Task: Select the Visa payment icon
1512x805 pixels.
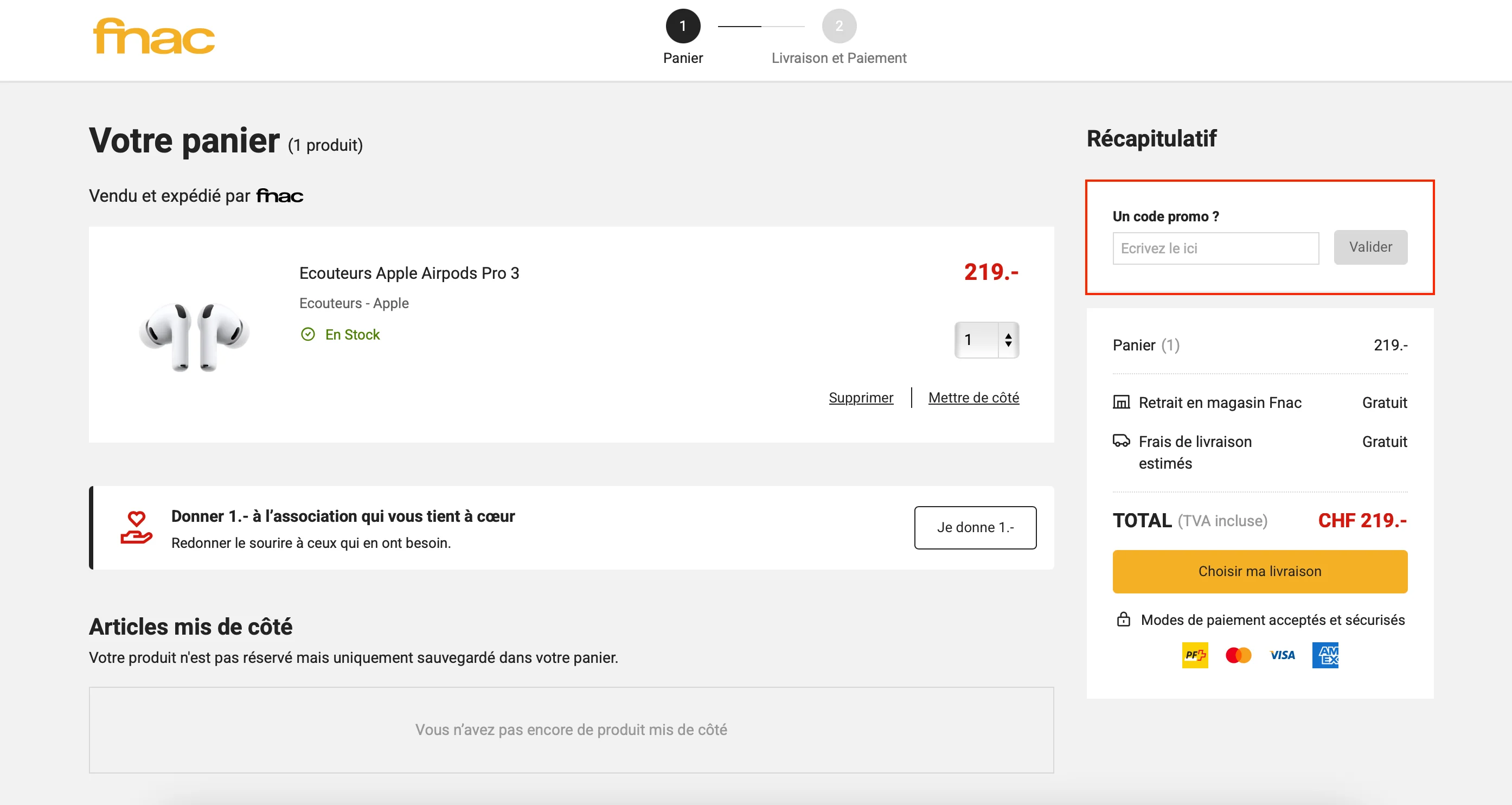Action: [1282, 655]
